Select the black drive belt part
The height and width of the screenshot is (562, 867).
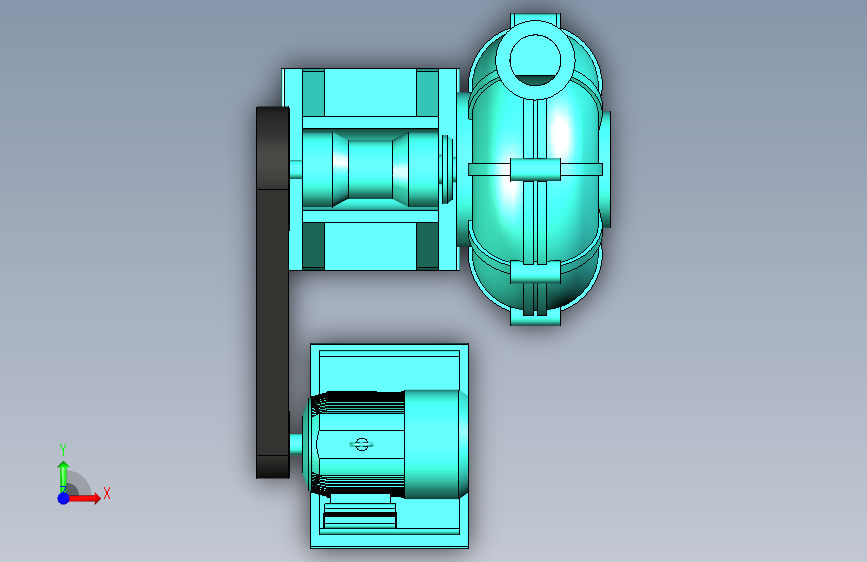(x=273, y=293)
